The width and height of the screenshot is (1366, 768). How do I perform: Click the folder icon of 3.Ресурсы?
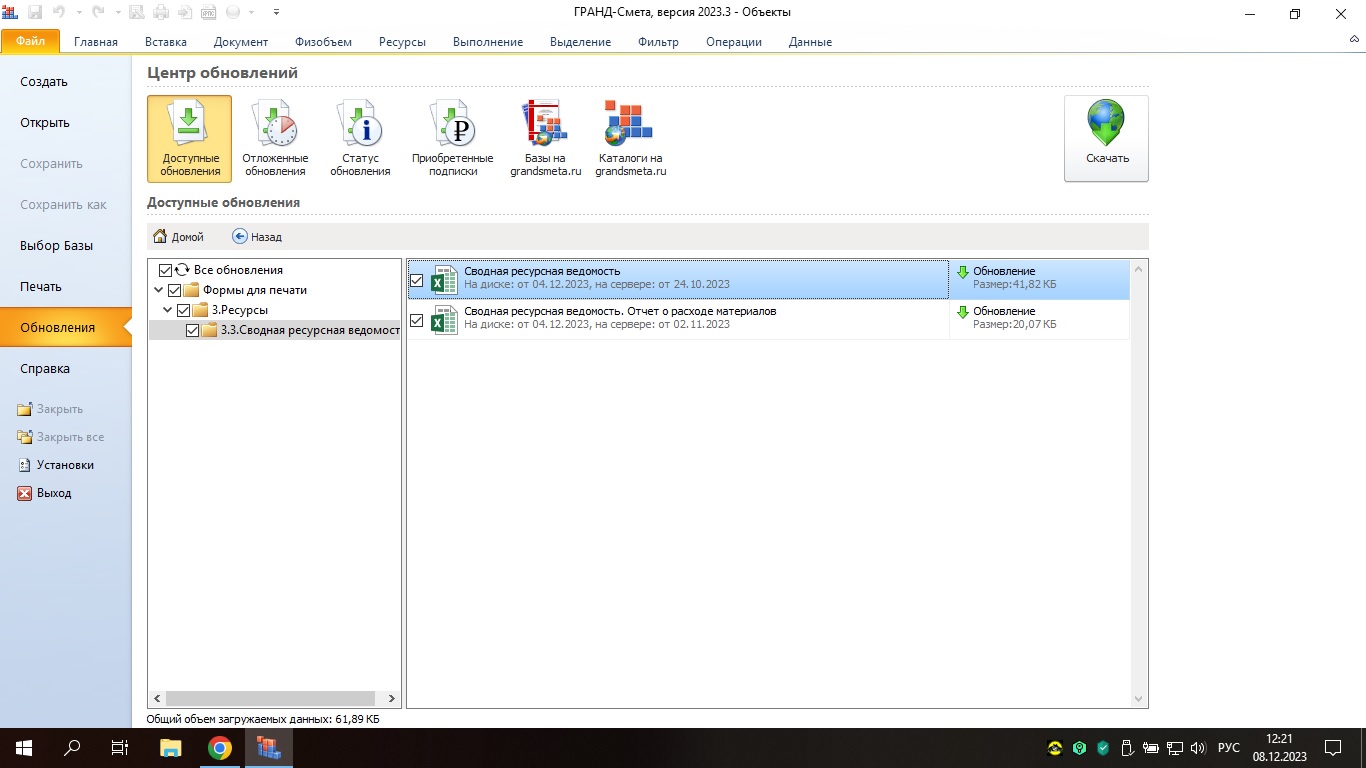click(x=200, y=310)
